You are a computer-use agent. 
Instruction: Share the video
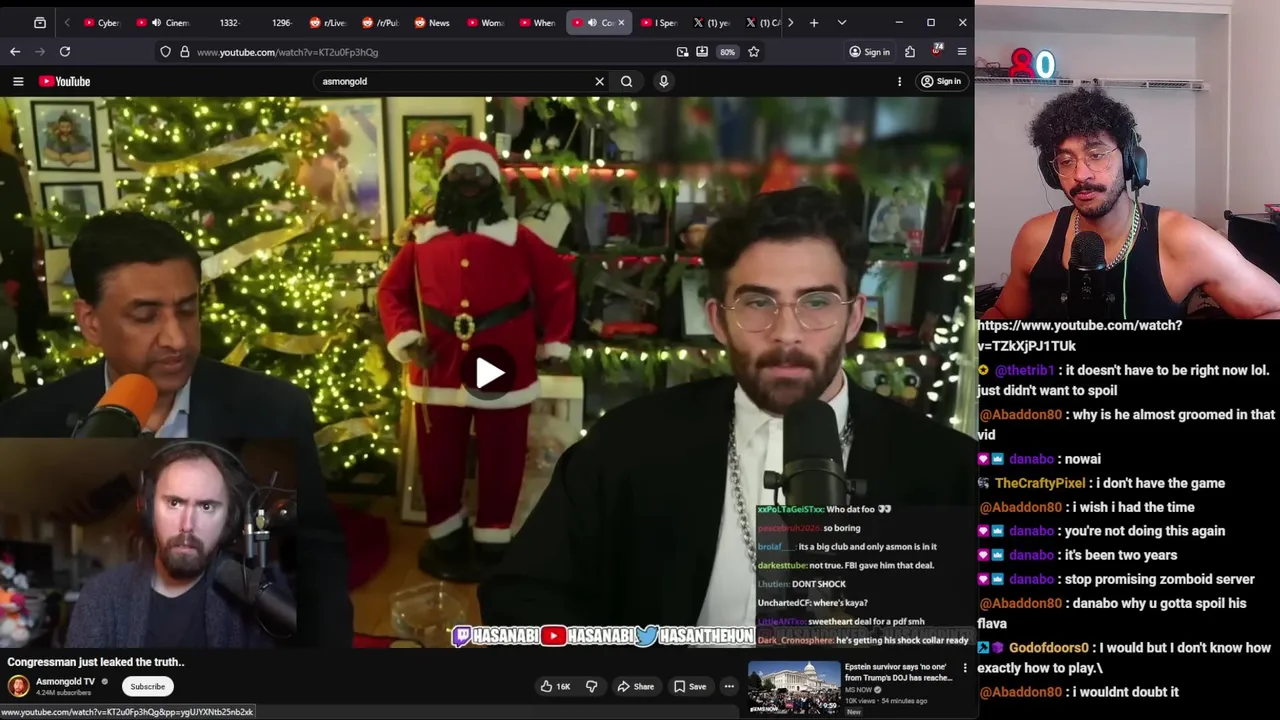[x=635, y=686]
